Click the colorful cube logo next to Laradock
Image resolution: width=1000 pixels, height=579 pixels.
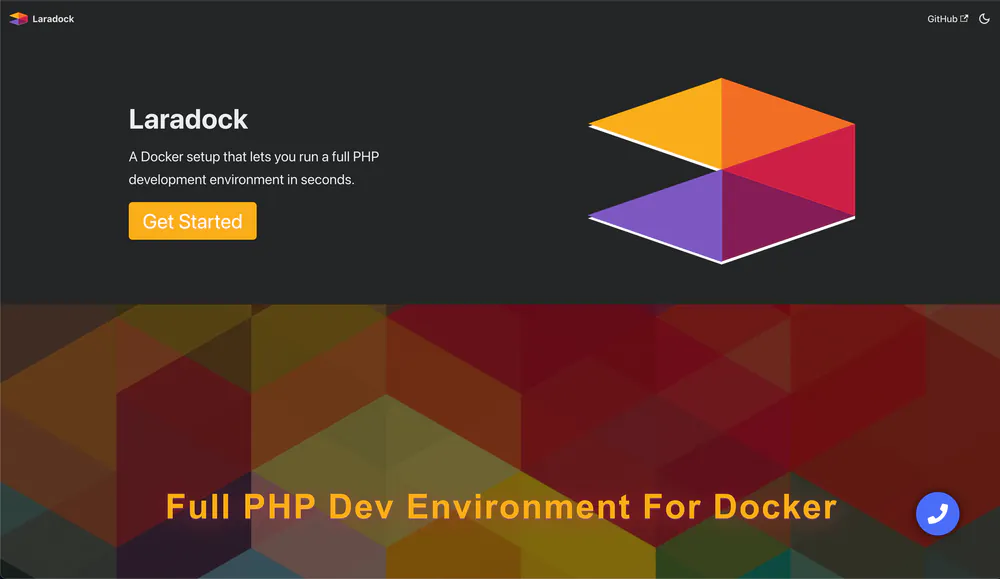(16, 17)
